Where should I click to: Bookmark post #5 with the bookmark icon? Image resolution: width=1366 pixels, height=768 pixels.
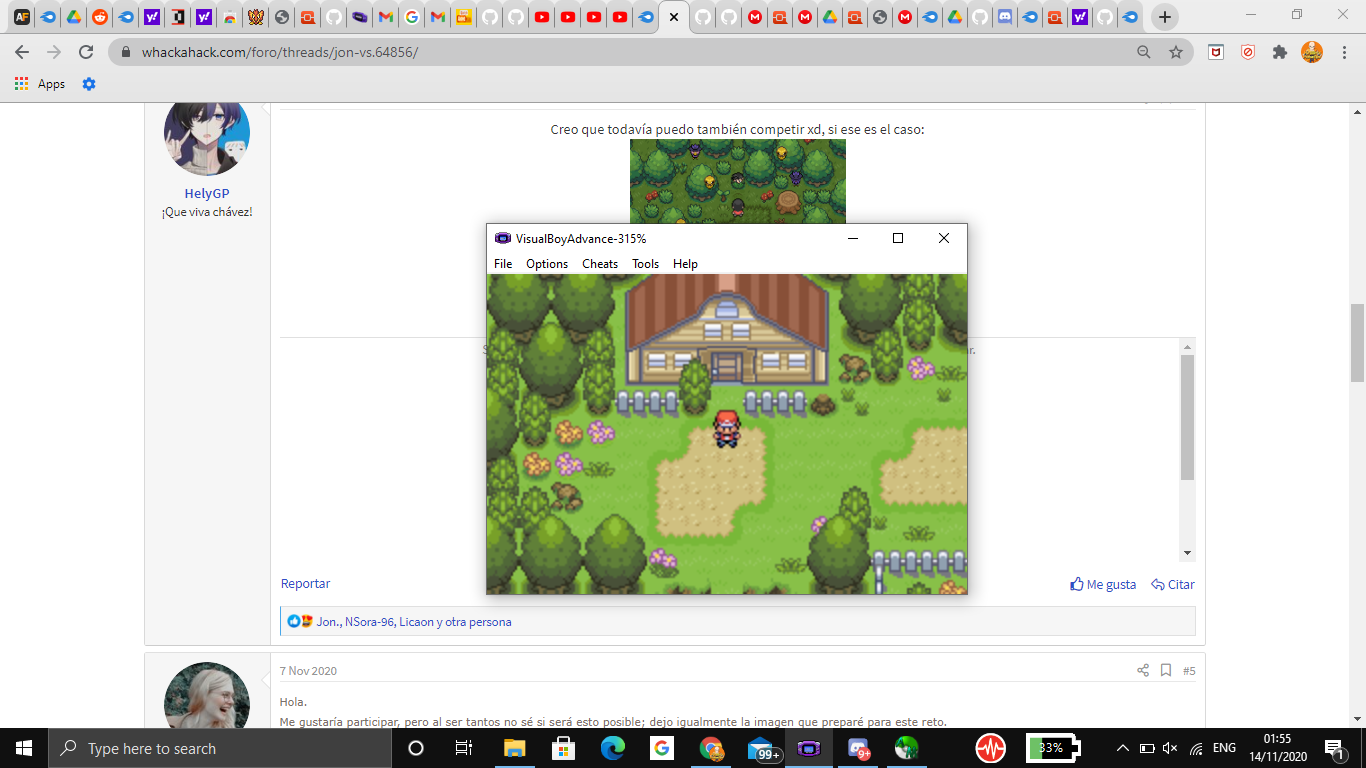[1166, 671]
